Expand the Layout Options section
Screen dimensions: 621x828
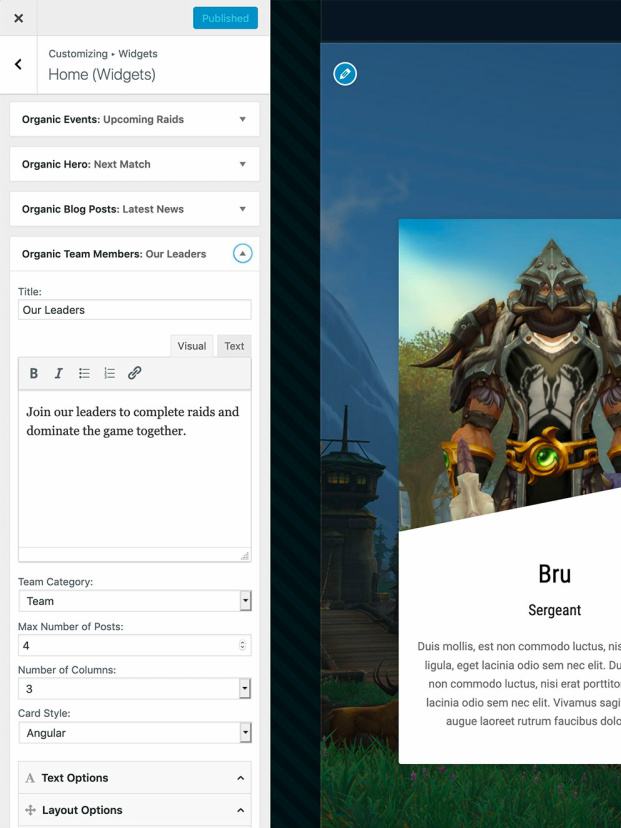[135, 810]
